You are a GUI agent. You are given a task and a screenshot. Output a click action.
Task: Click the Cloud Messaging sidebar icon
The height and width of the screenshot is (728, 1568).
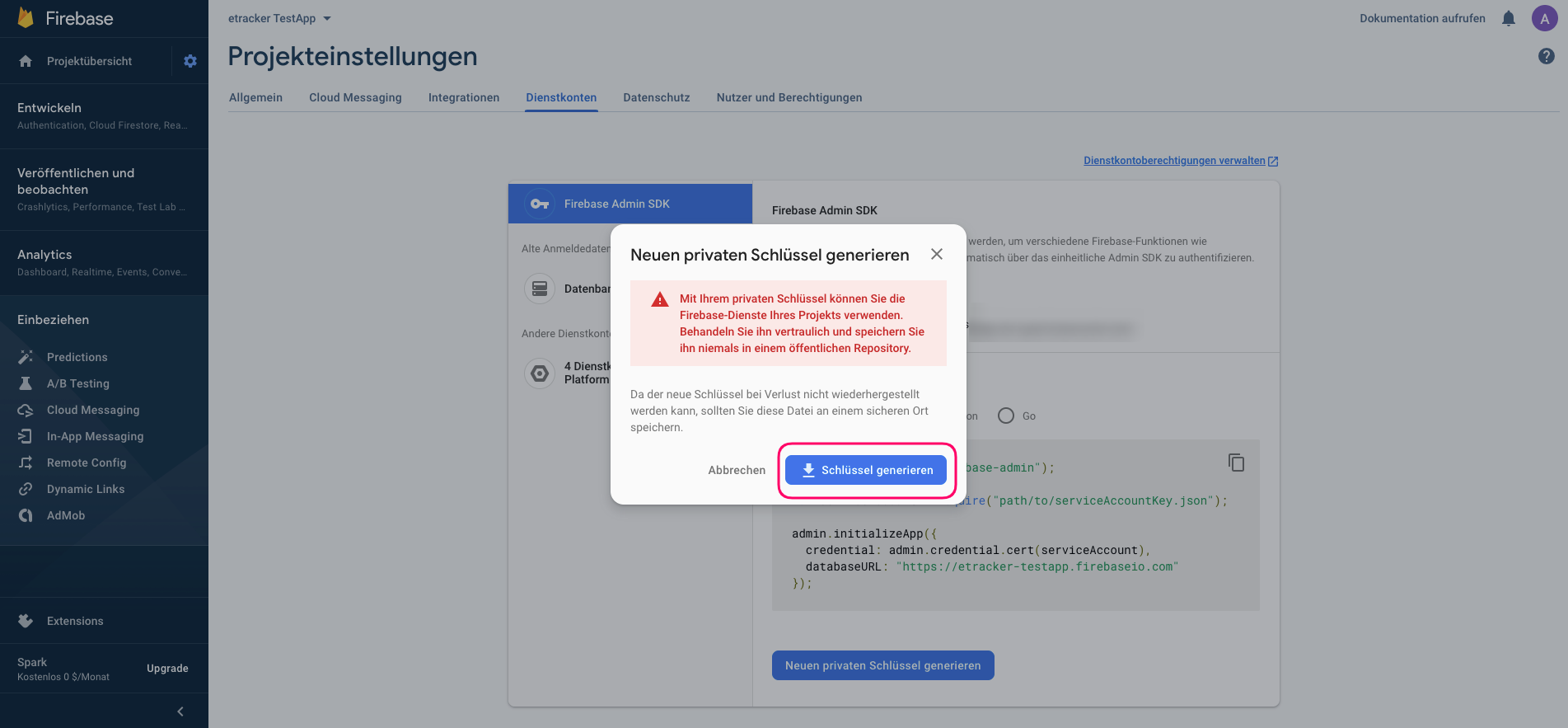tap(26, 410)
